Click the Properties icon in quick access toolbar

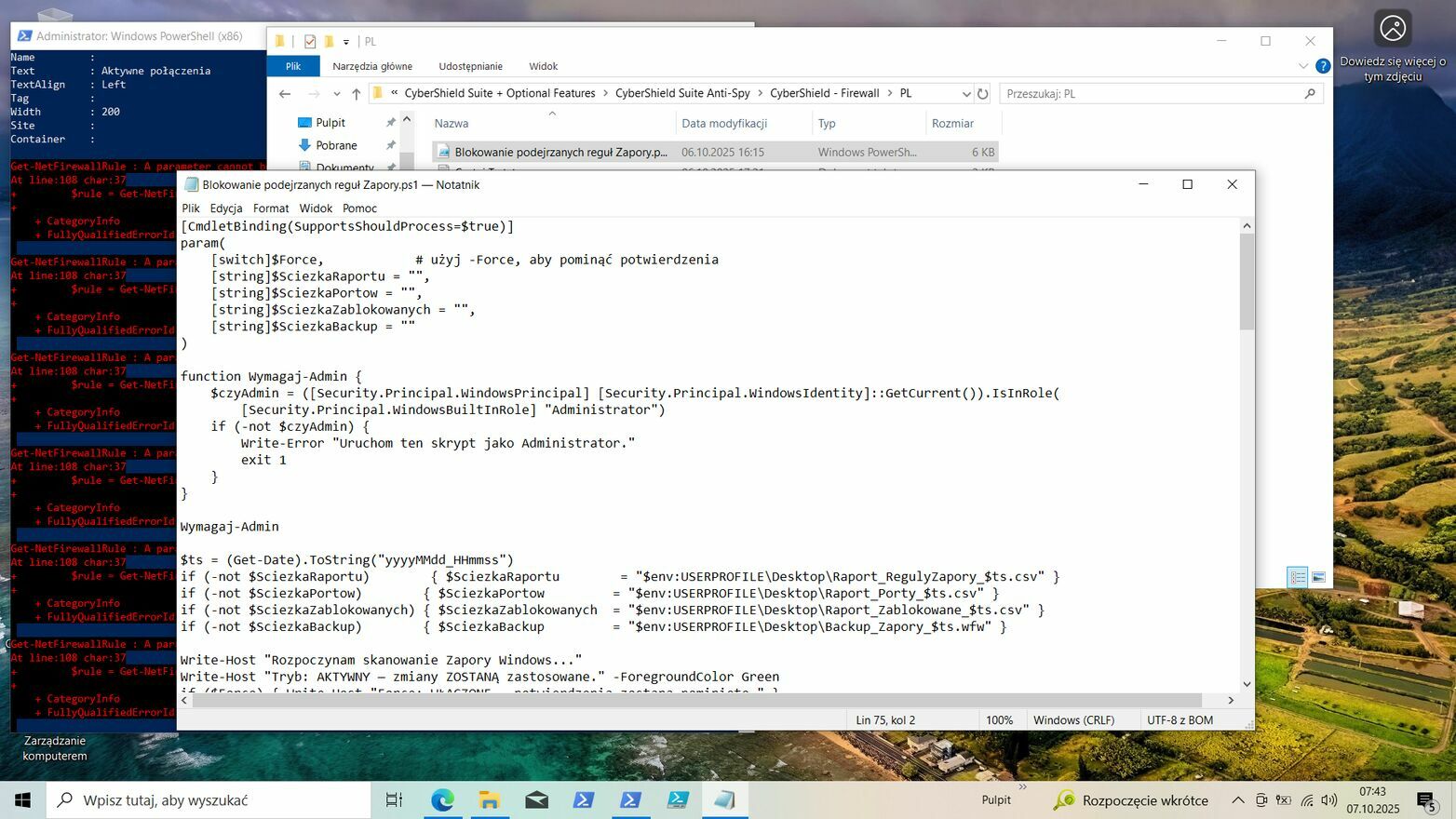(310, 41)
